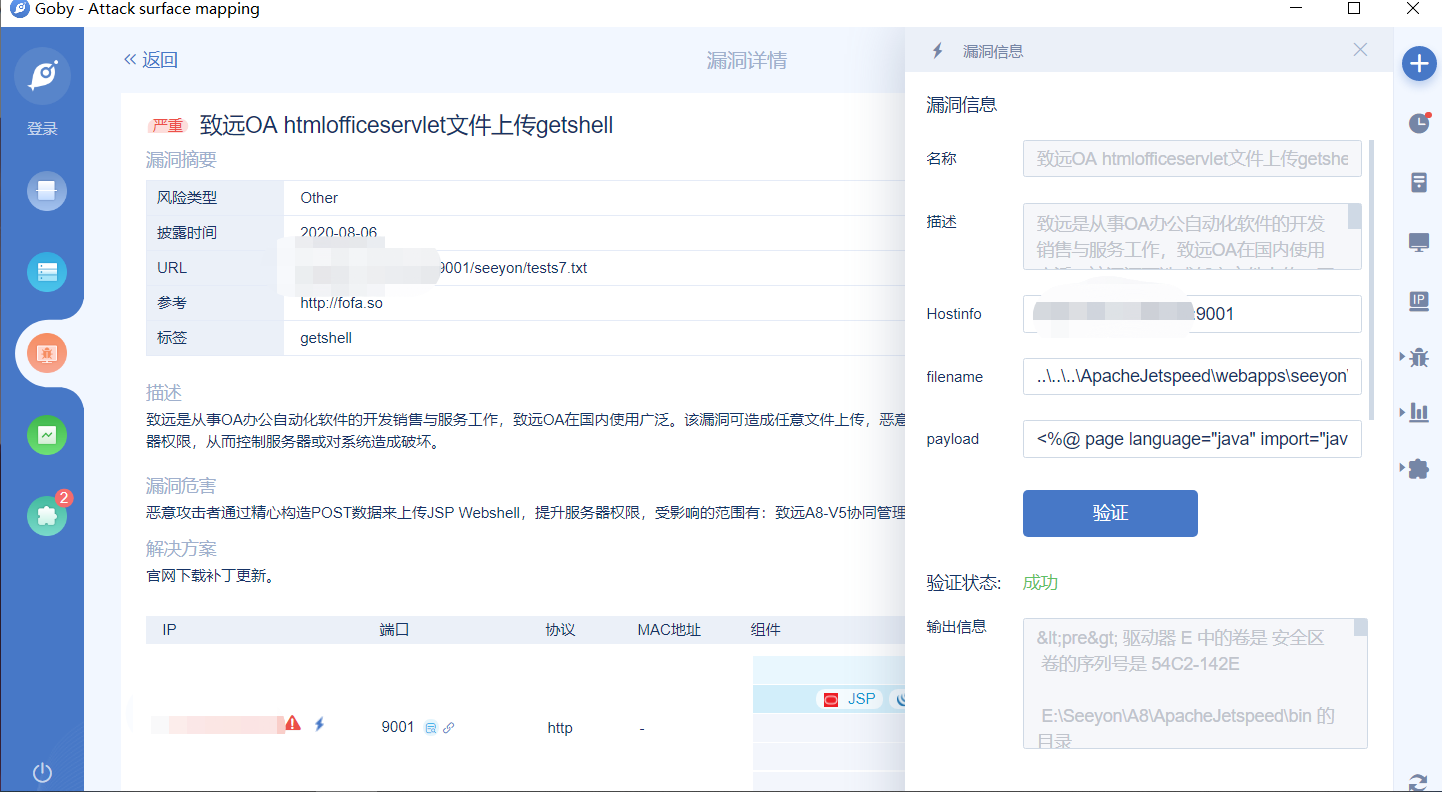The height and width of the screenshot is (792, 1442).
Task: Click the 成功 verification status text
Action: [1040, 583]
